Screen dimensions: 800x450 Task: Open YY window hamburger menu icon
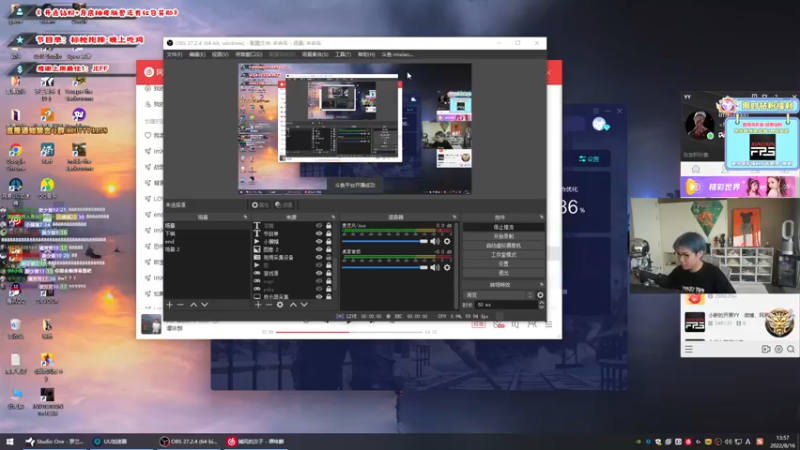pos(689,349)
